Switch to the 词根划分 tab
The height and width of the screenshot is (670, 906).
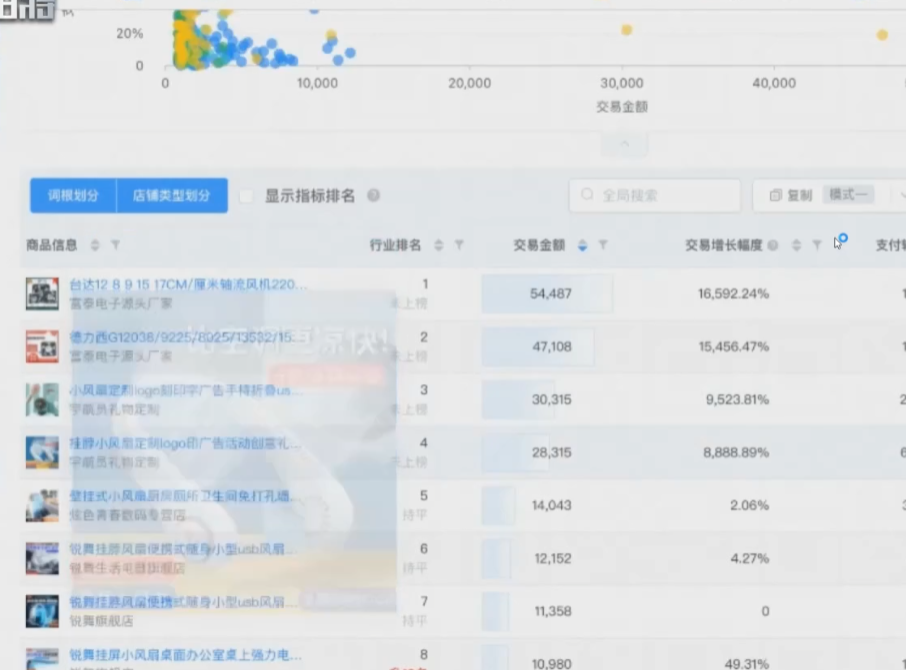click(74, 196)
